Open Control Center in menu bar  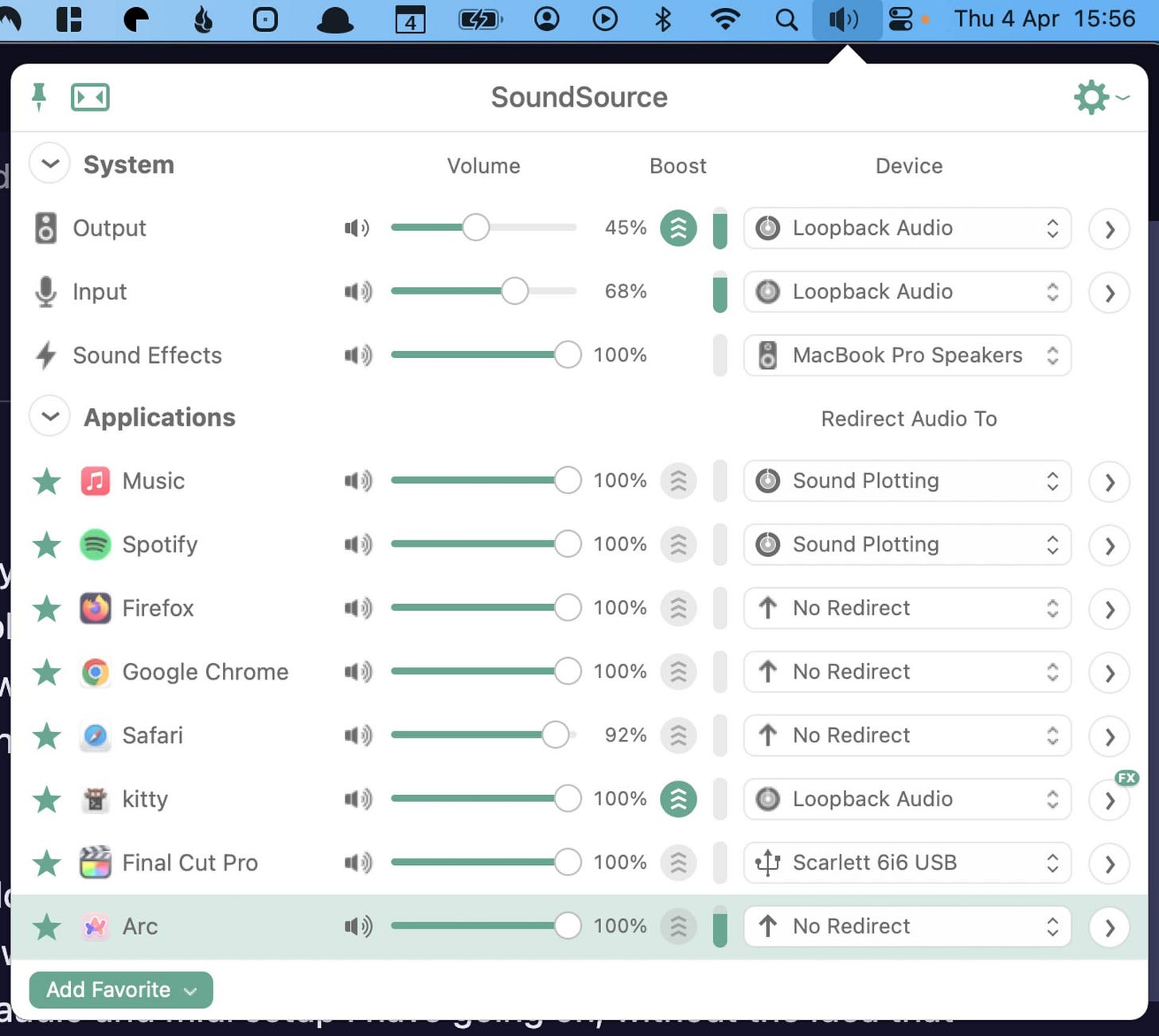click(901, 19)
